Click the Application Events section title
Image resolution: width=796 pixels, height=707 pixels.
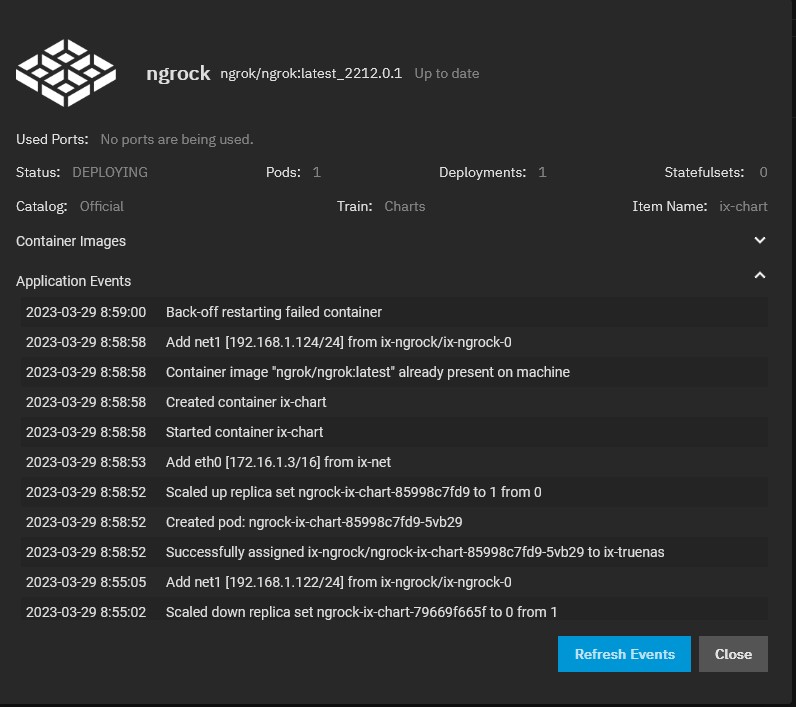point(73,281)
